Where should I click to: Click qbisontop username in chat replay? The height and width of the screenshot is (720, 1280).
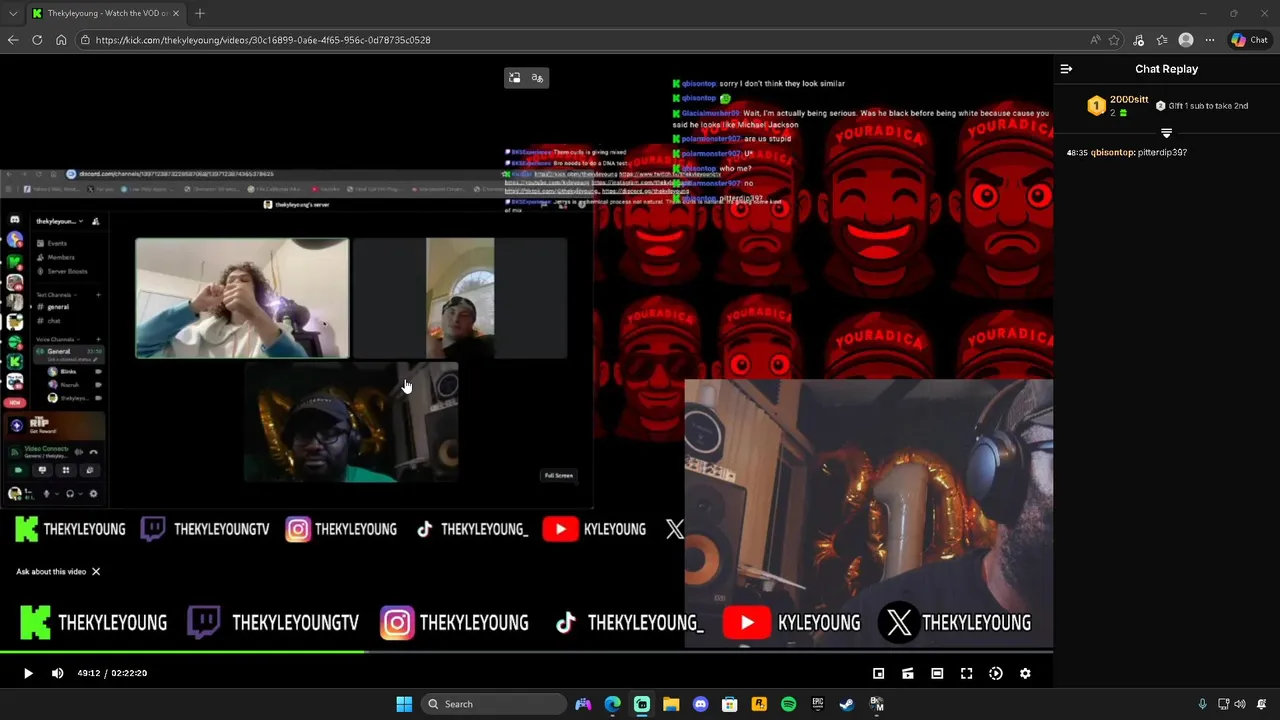pos(1112,153)
